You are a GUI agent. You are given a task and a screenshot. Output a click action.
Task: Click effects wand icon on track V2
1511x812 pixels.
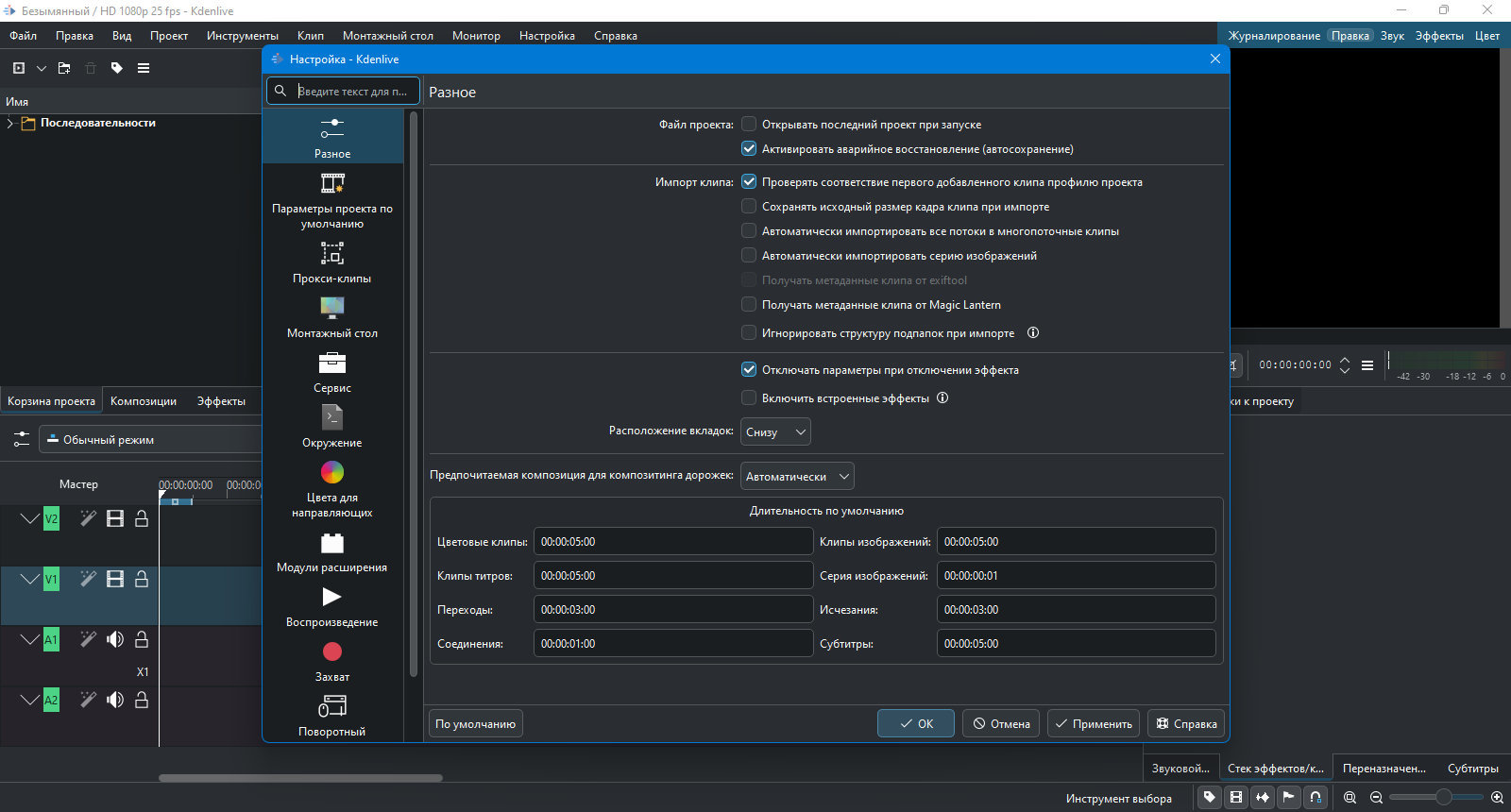(x=88, y=518)
